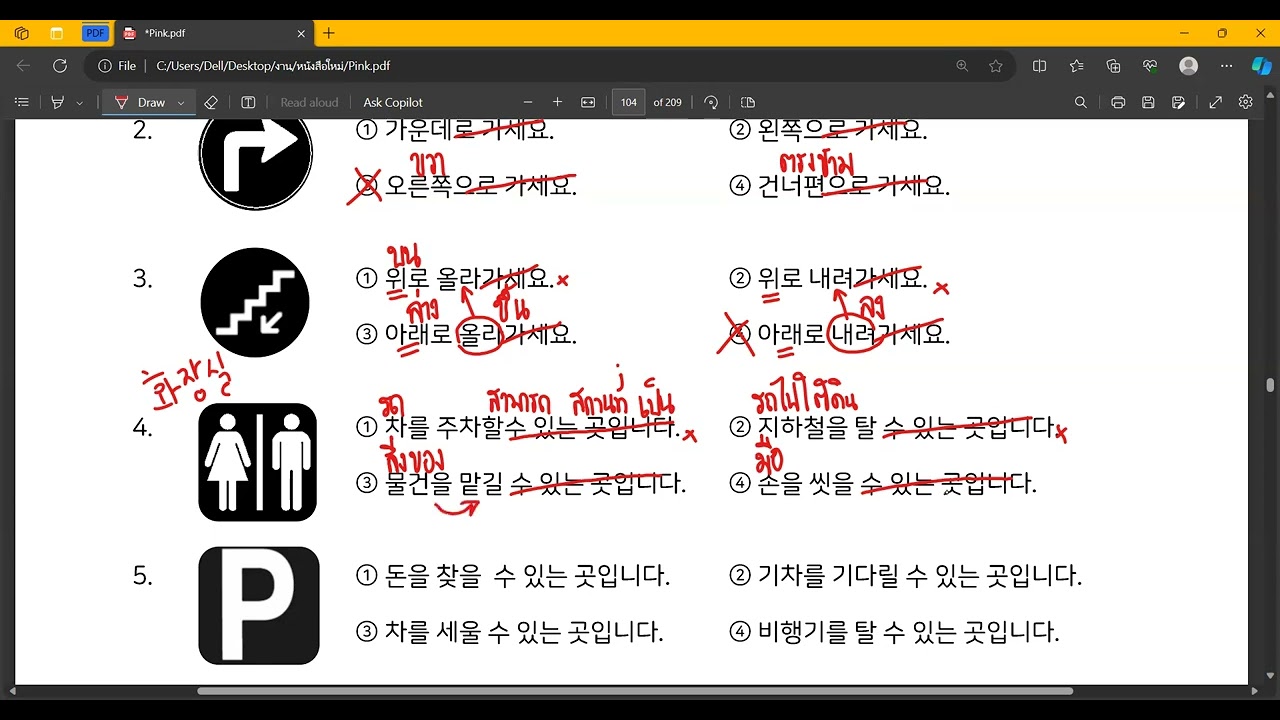The image size is (1280, 720).
Task: Expand the Highlight color options arrow
Action: tap(80, 102)
